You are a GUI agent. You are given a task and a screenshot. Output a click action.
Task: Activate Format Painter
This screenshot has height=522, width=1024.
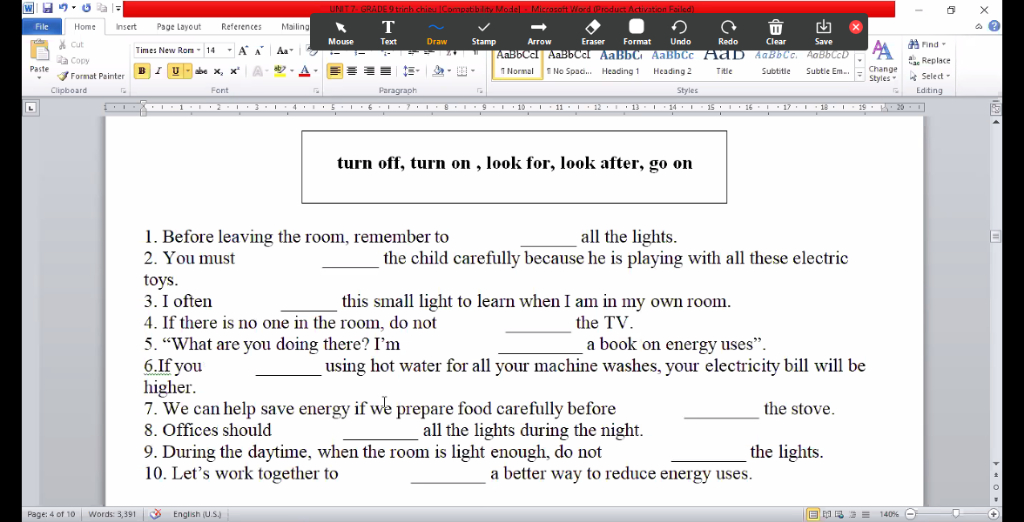point(91,76)
